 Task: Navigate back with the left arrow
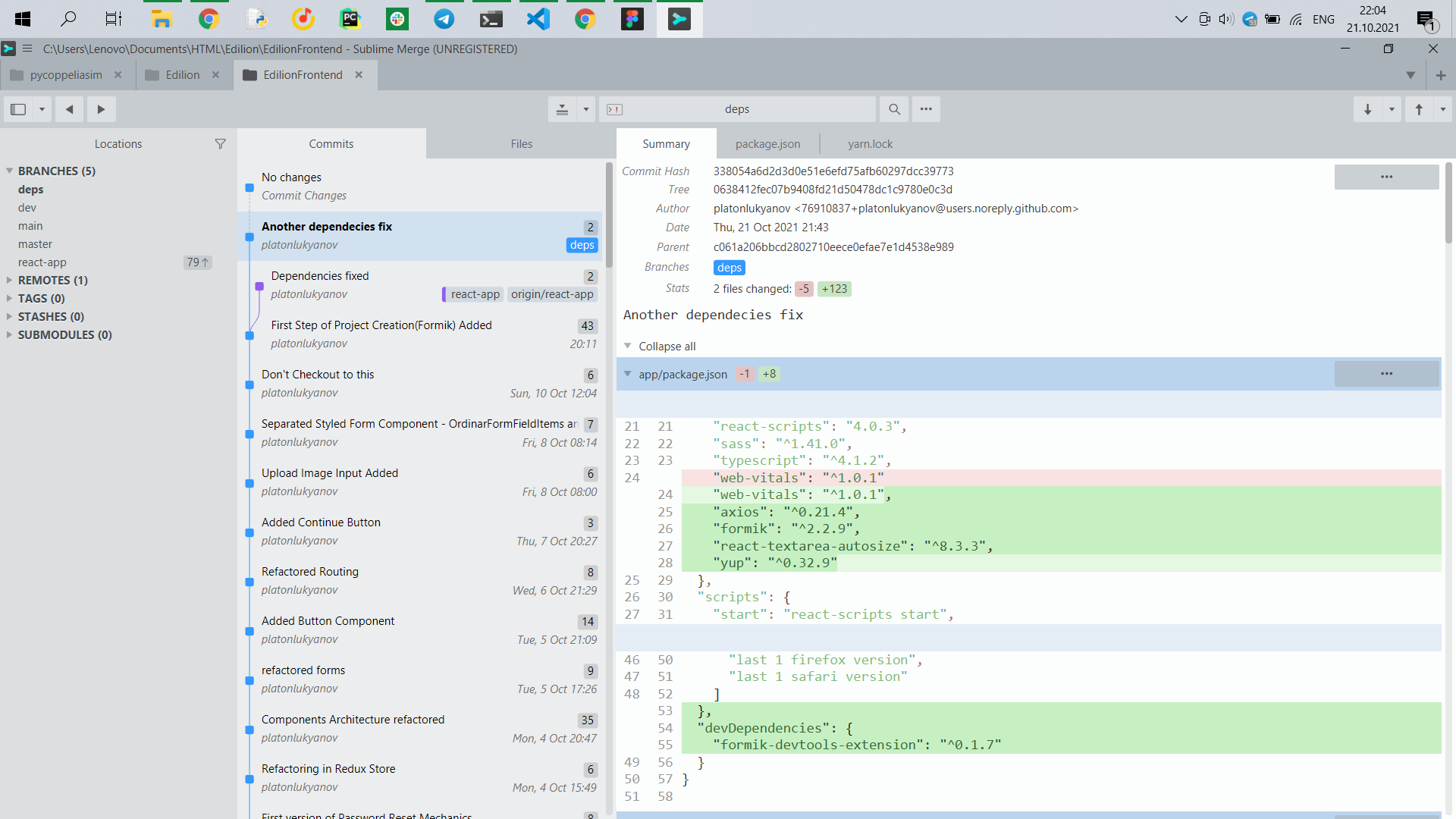69,109
